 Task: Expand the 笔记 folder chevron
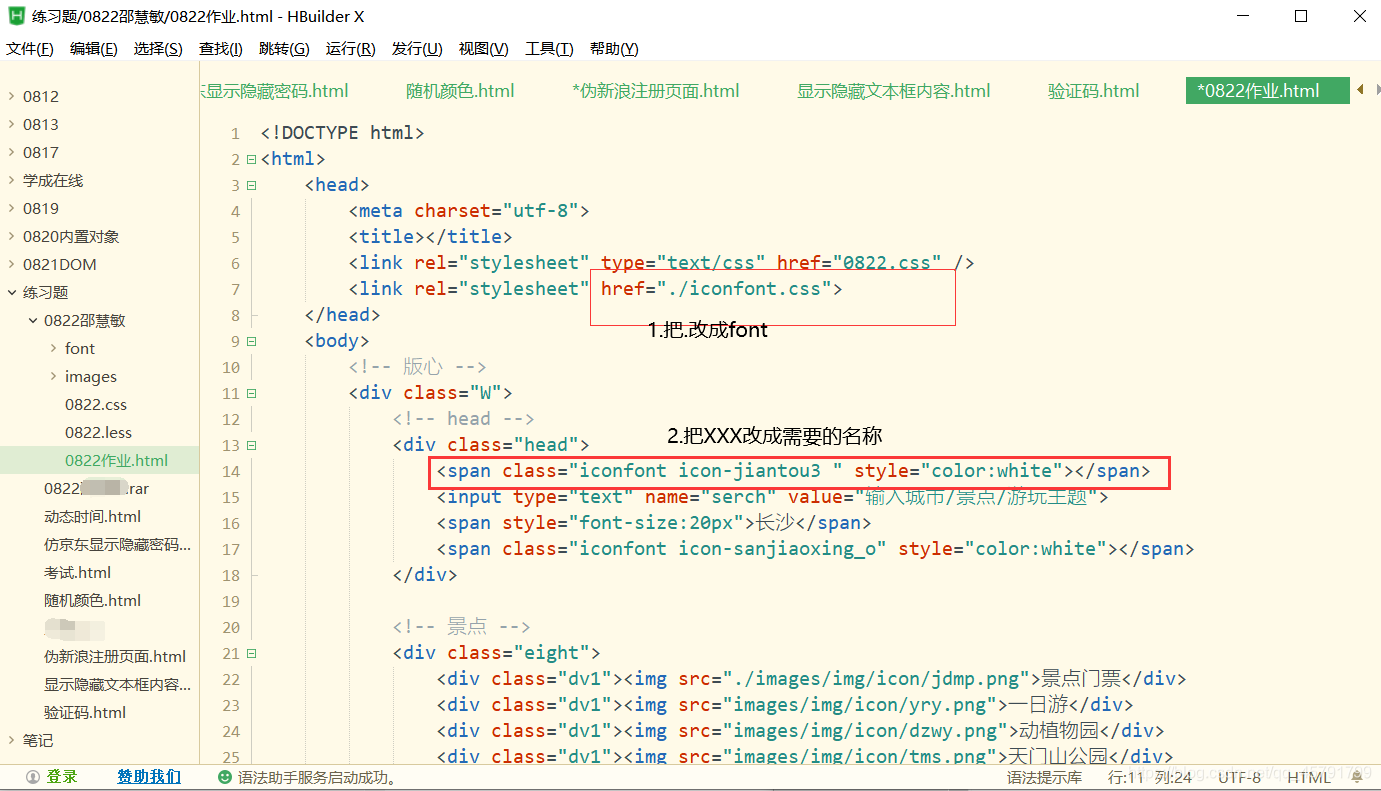point(11,741)
